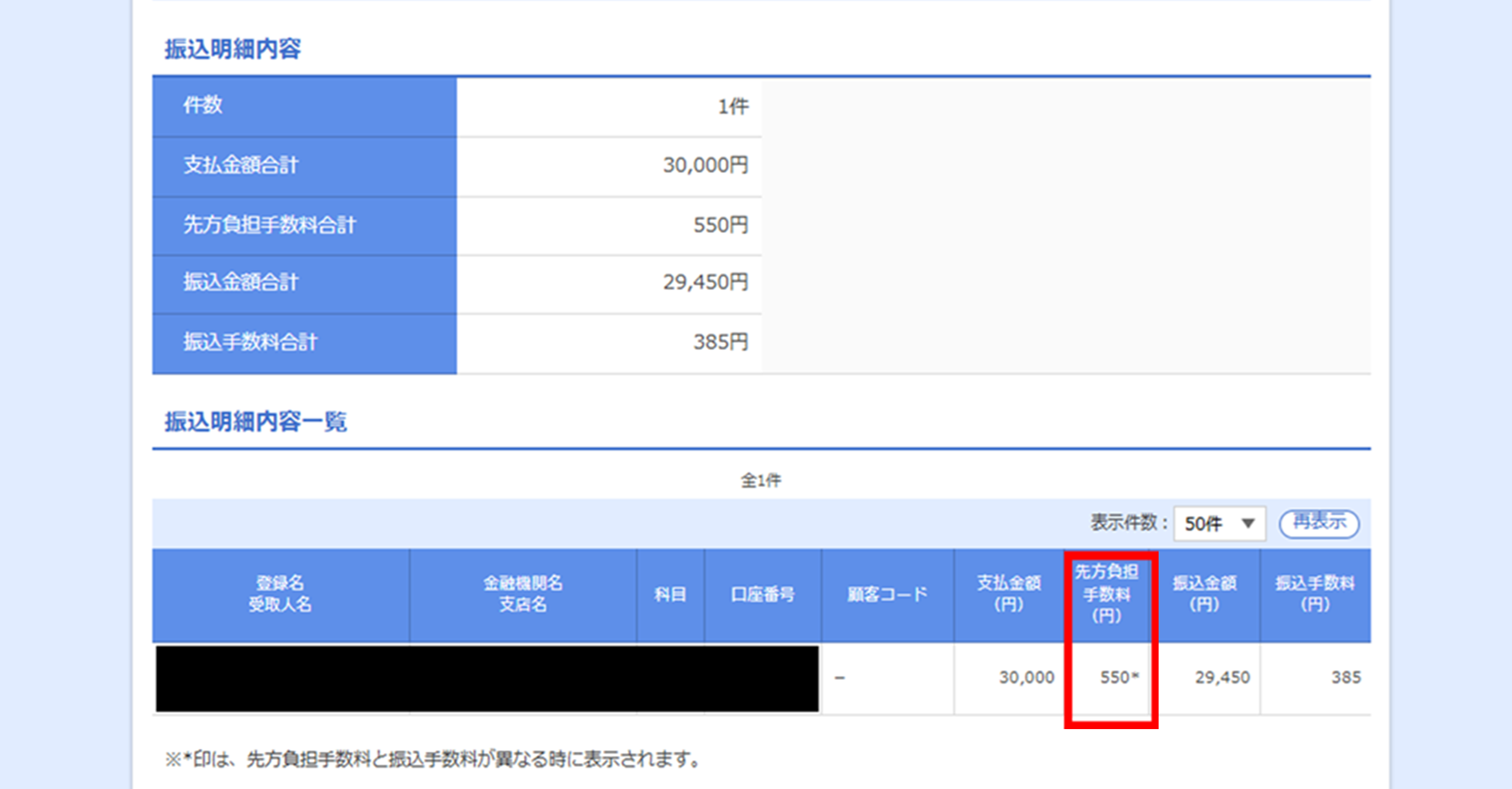Select the 登録名/受取人名 column header
This screenshot has height=789, width=1512.
coord(280,595)
